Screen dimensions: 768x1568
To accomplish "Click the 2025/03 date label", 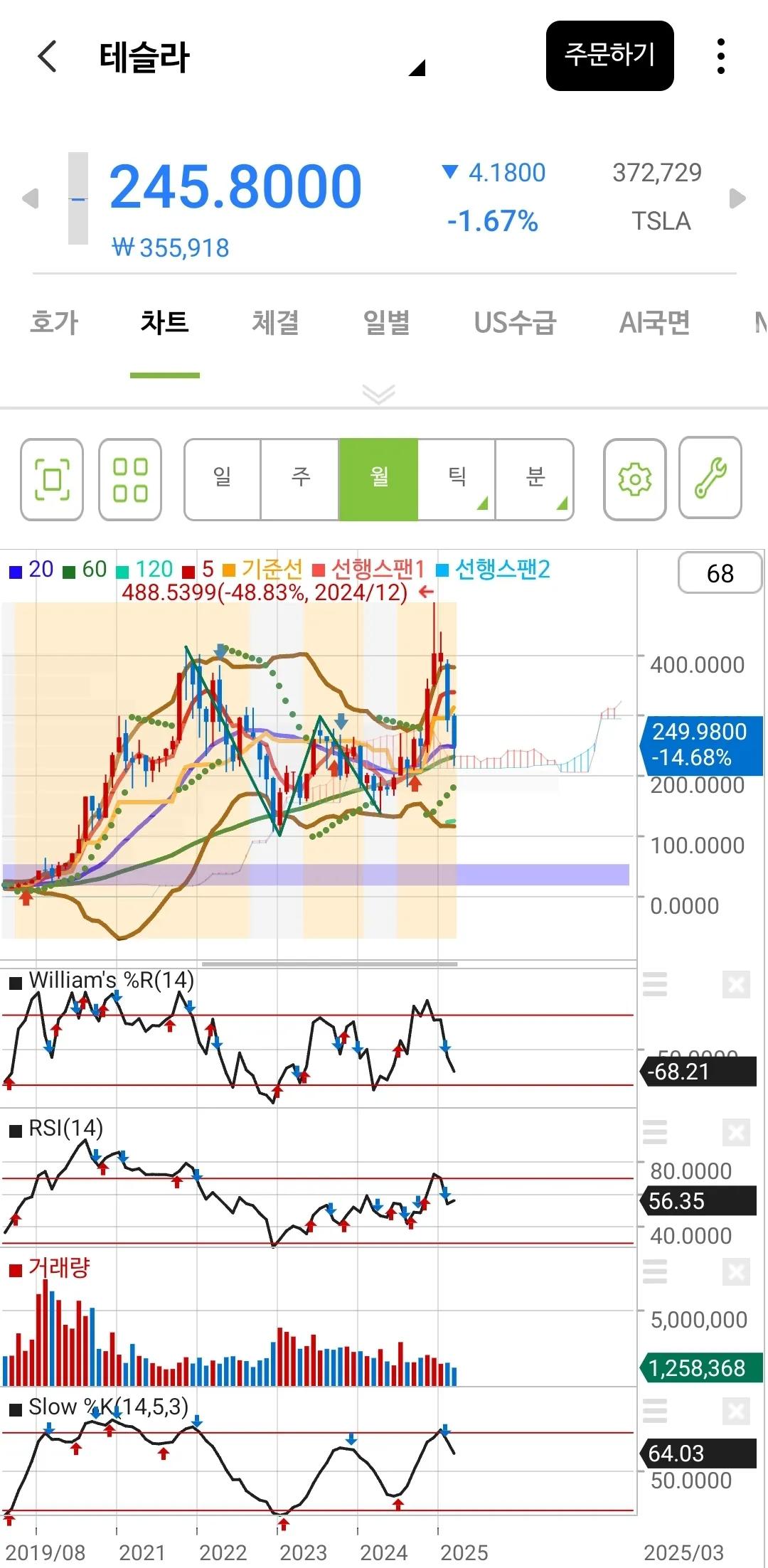I will coord(684,1552).
